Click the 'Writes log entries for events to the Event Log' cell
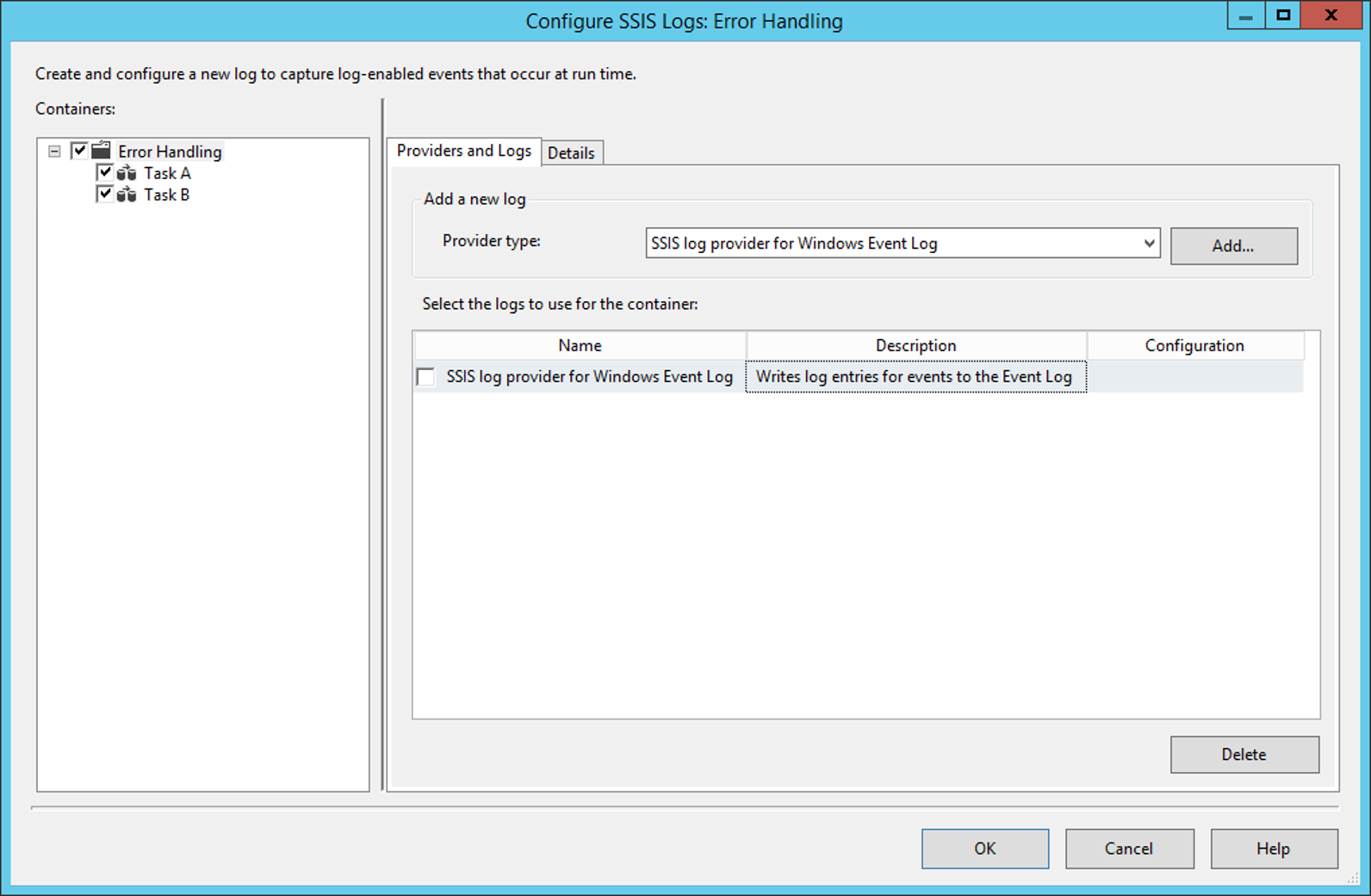This screenshot has width=1371, height=896. coord(915,377)
